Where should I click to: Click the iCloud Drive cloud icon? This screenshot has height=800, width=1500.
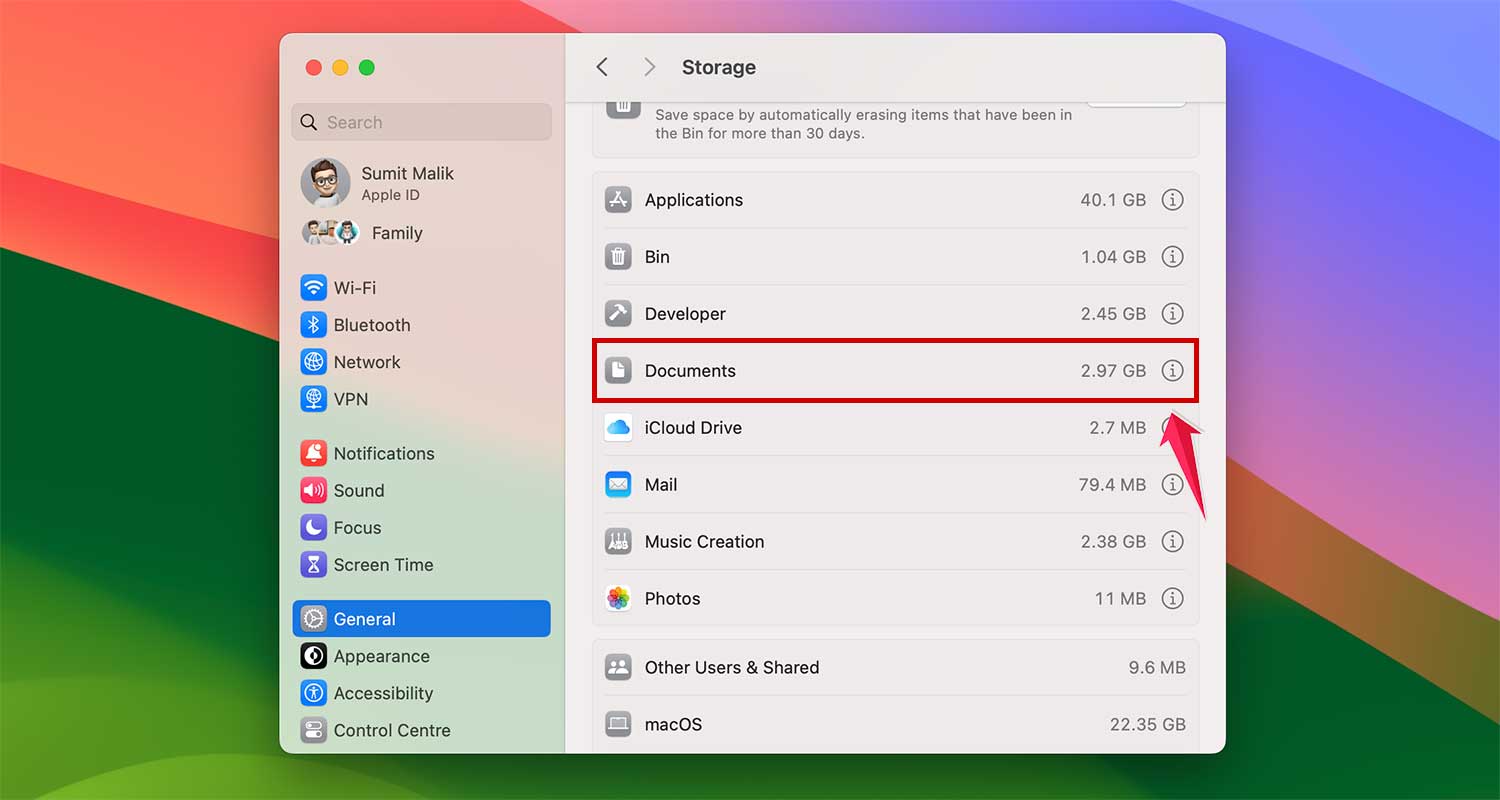[617, 427]
